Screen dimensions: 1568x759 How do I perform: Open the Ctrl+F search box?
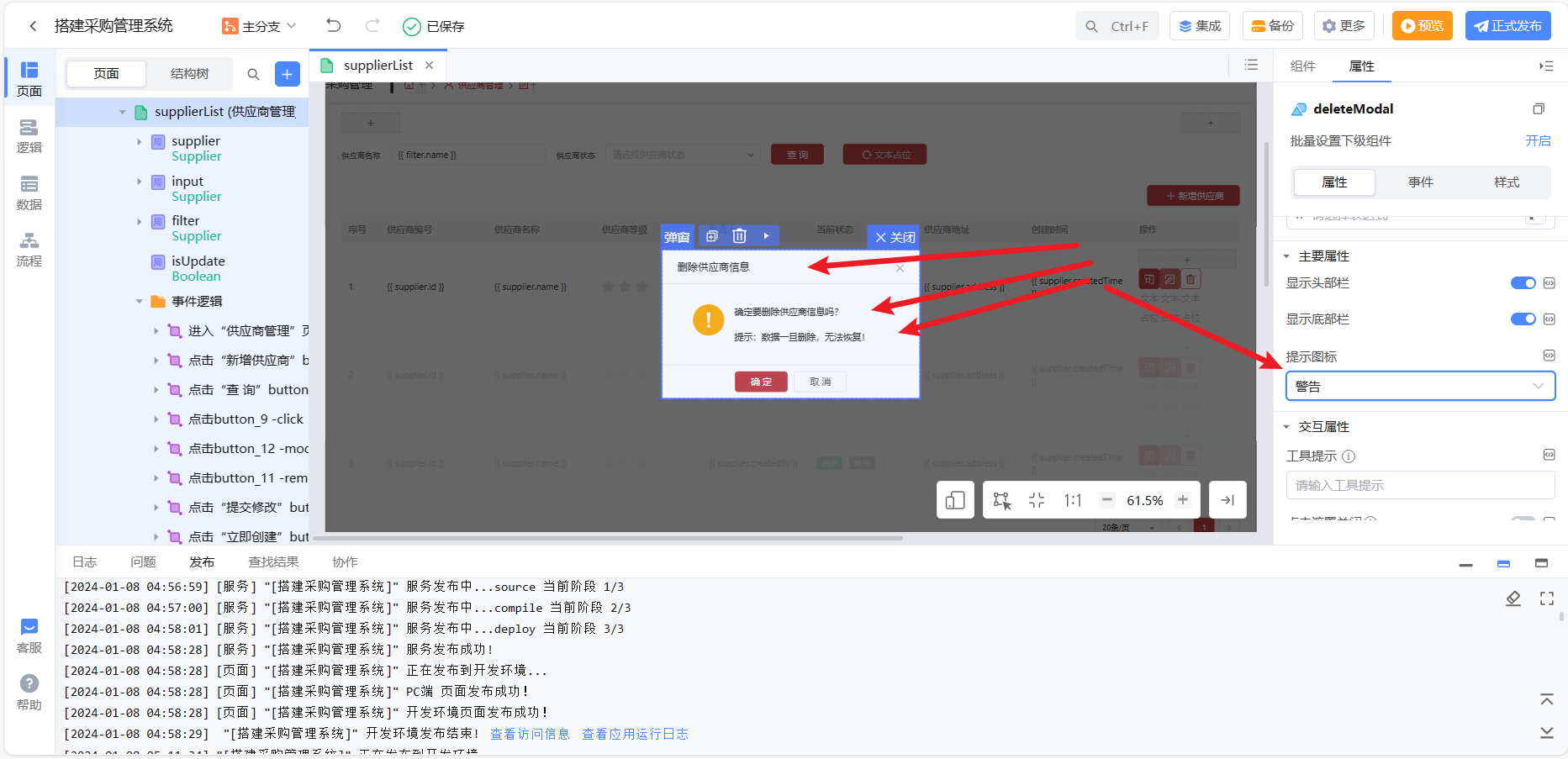pyautogui.click(x=1117, y=26)
